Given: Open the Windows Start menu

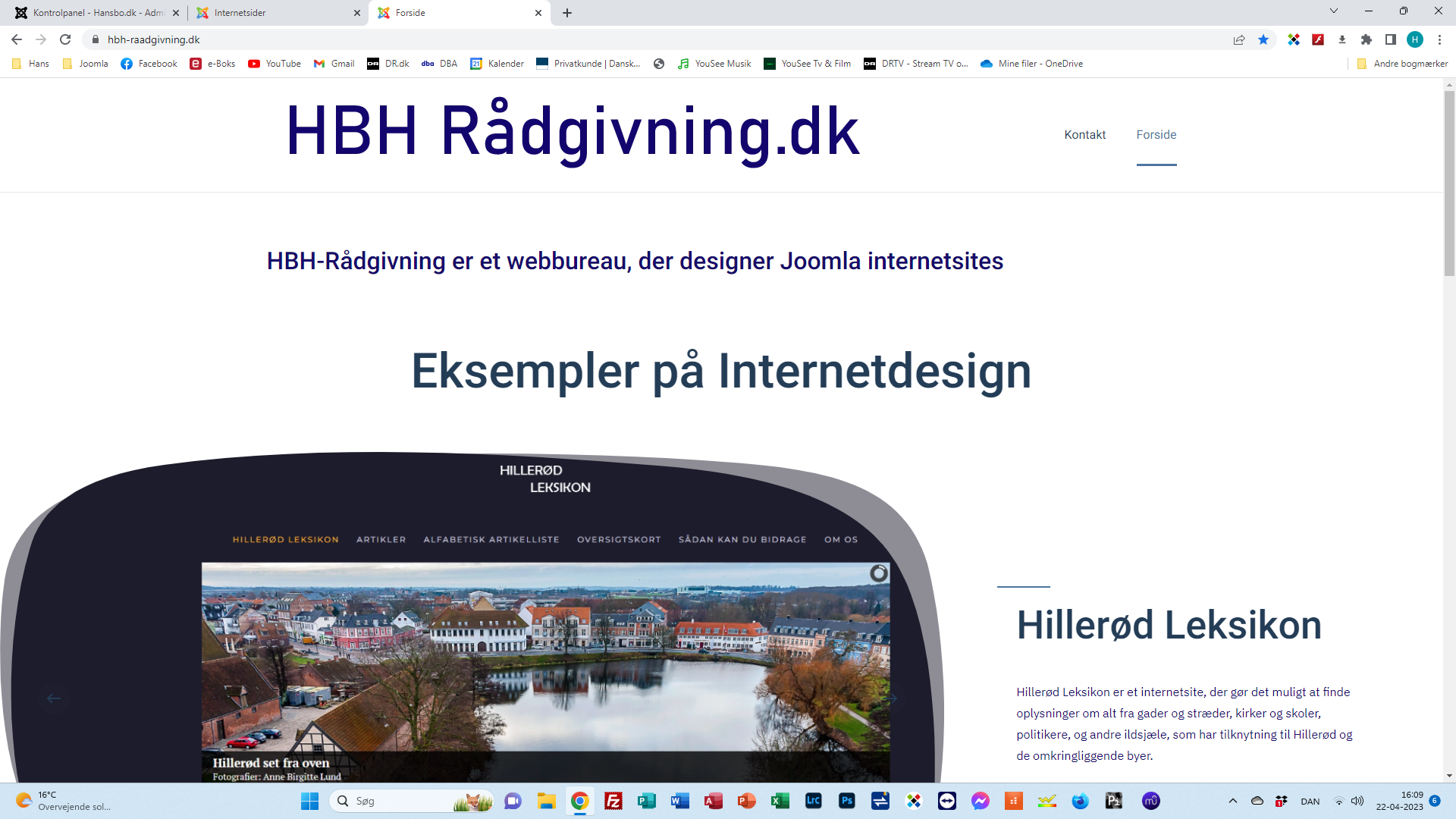Looking at the screenshot, I should coord(310,801).
